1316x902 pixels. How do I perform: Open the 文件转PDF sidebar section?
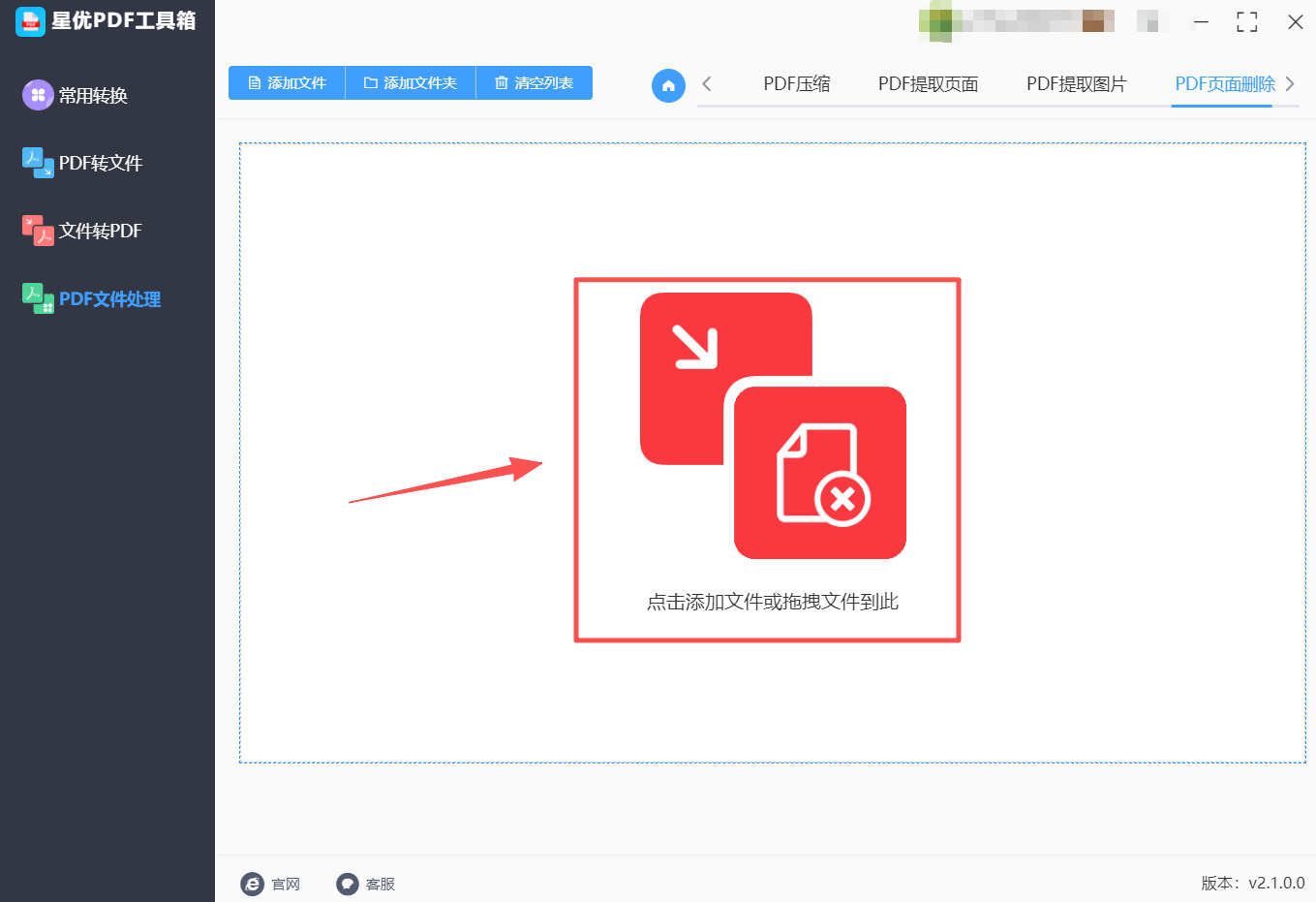tap(82, 231)
